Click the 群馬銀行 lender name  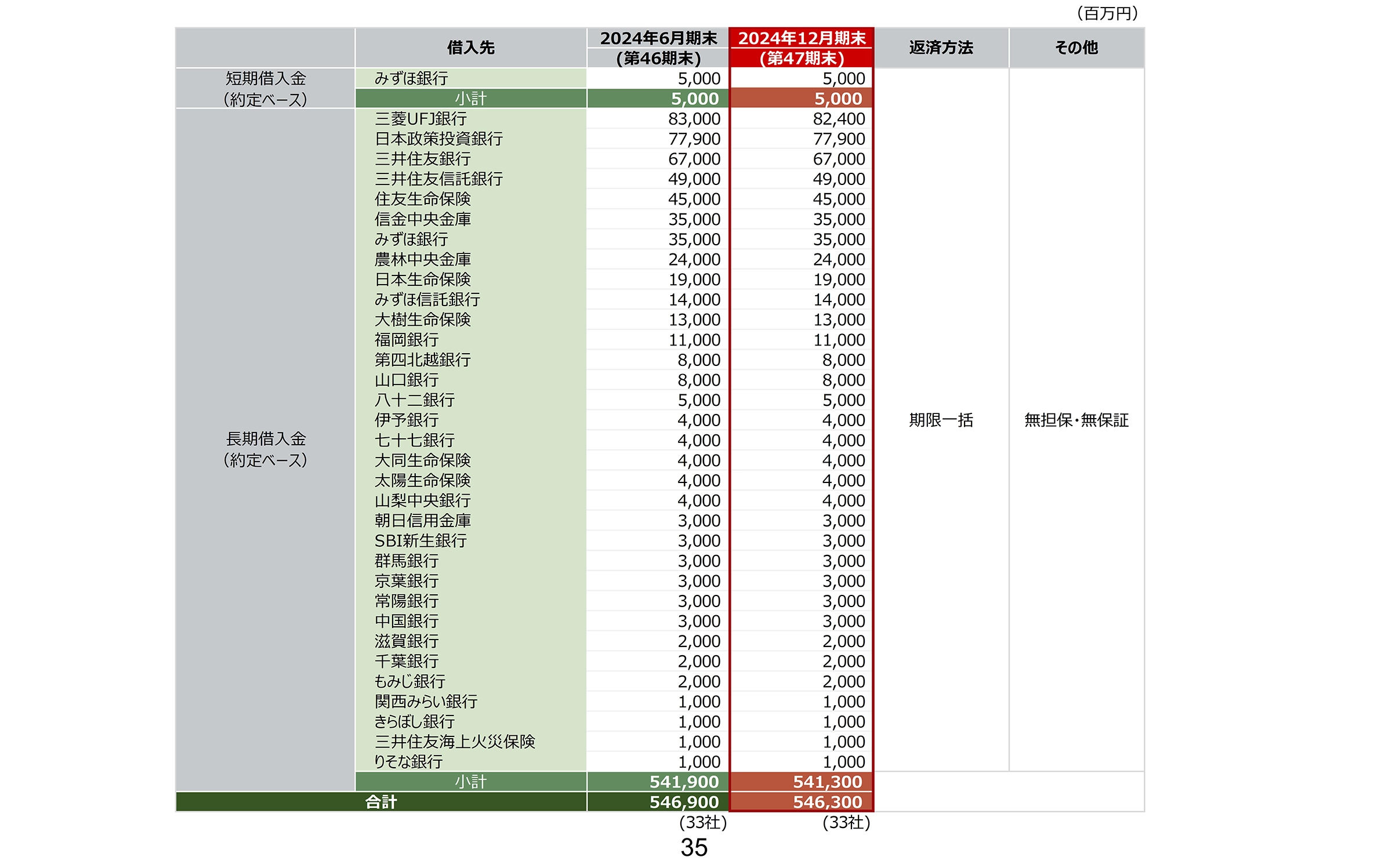406,561
